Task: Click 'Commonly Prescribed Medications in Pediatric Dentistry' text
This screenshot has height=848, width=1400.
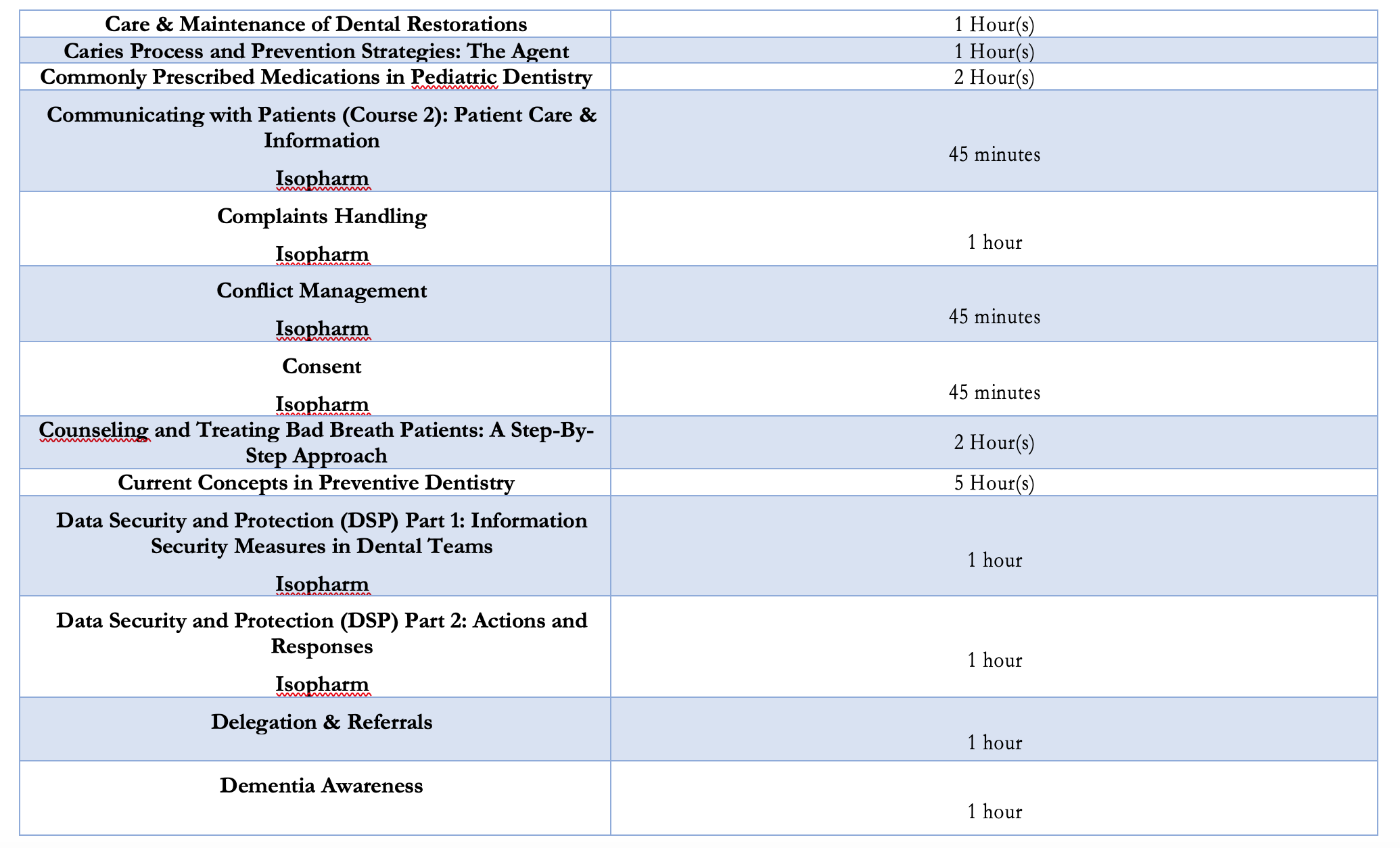Action: click(x=316, y=77)
